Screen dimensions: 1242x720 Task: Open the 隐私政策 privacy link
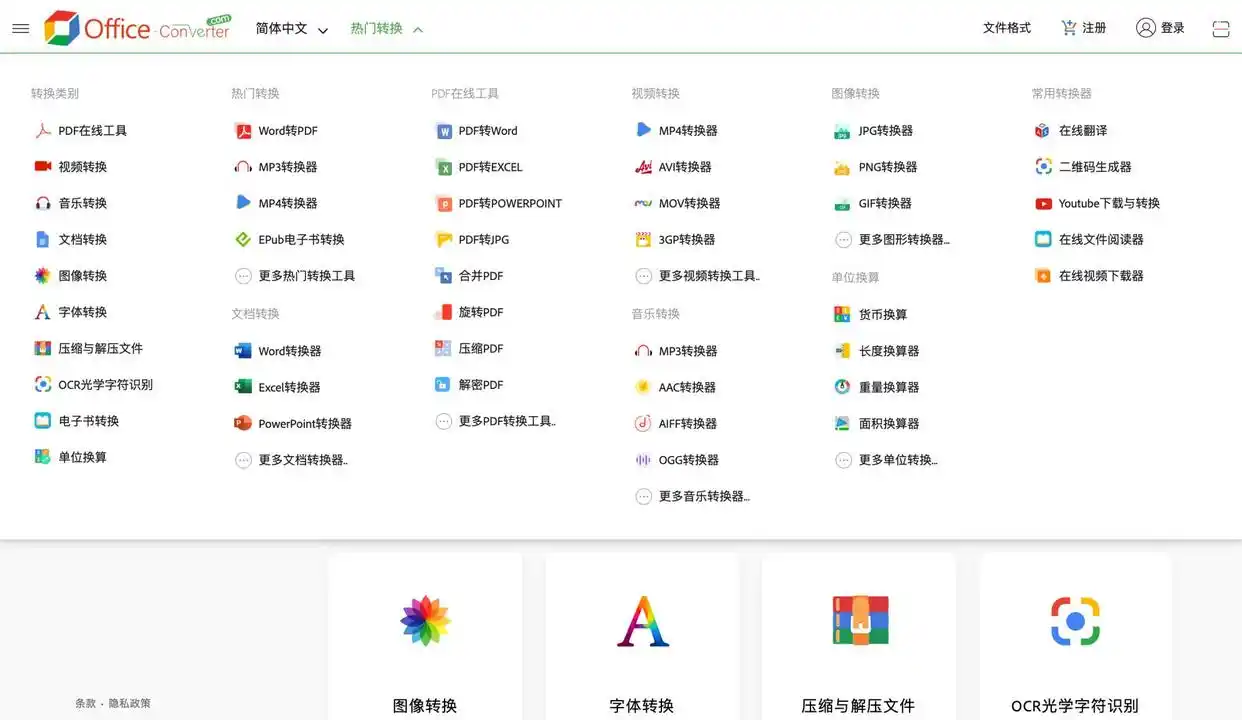[129, 703]
